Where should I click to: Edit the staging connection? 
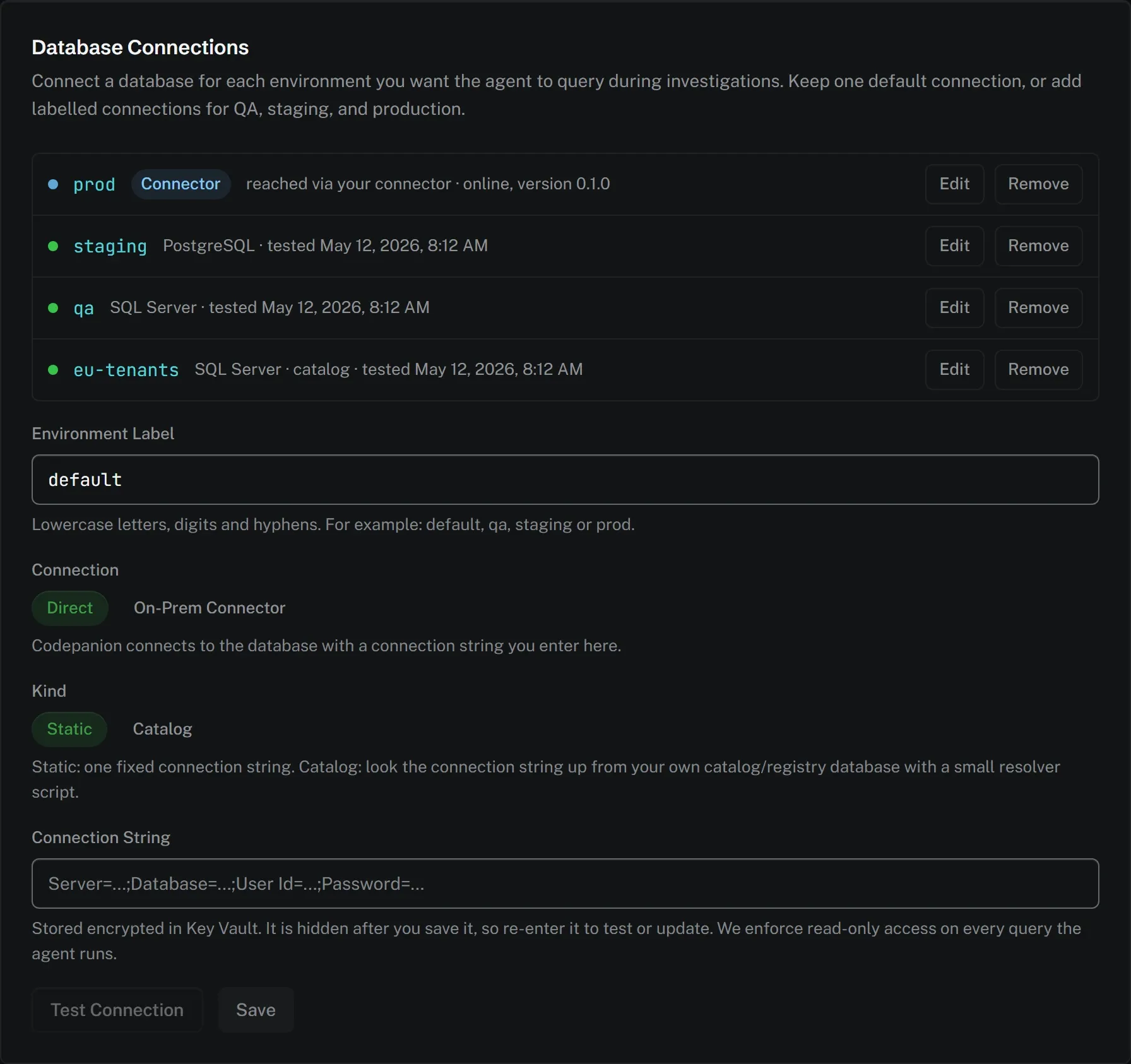coord(954,246)
